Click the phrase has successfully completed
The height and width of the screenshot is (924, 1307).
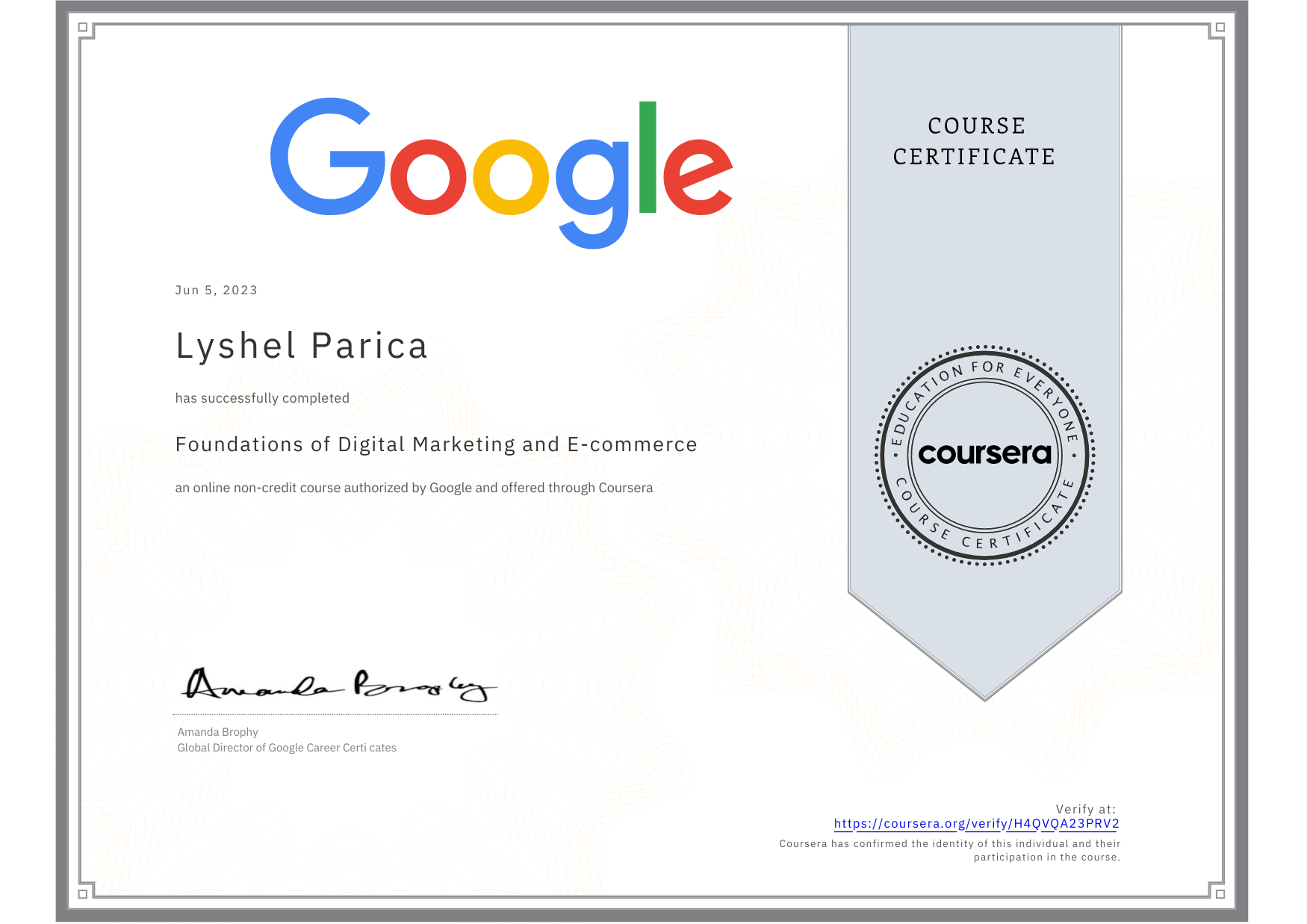point(262,398)
